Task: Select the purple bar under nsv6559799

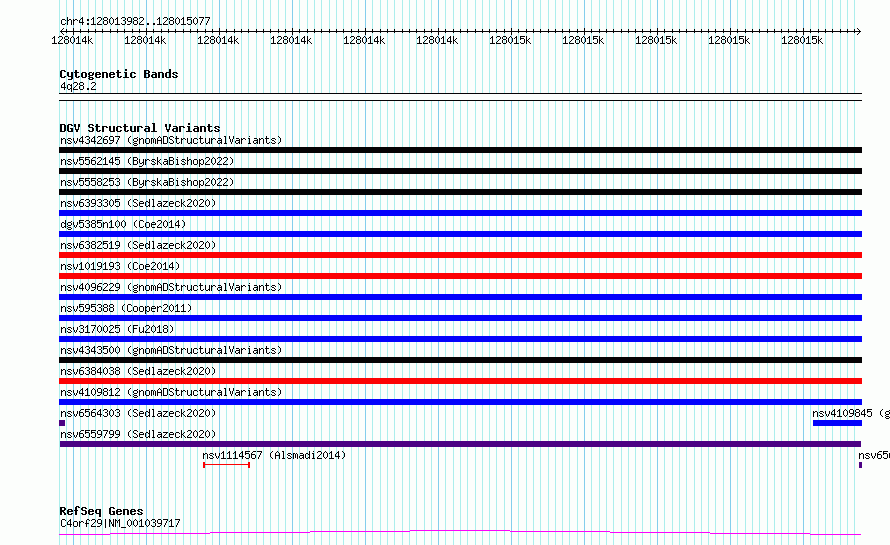Action: click(x=460, y=444)
